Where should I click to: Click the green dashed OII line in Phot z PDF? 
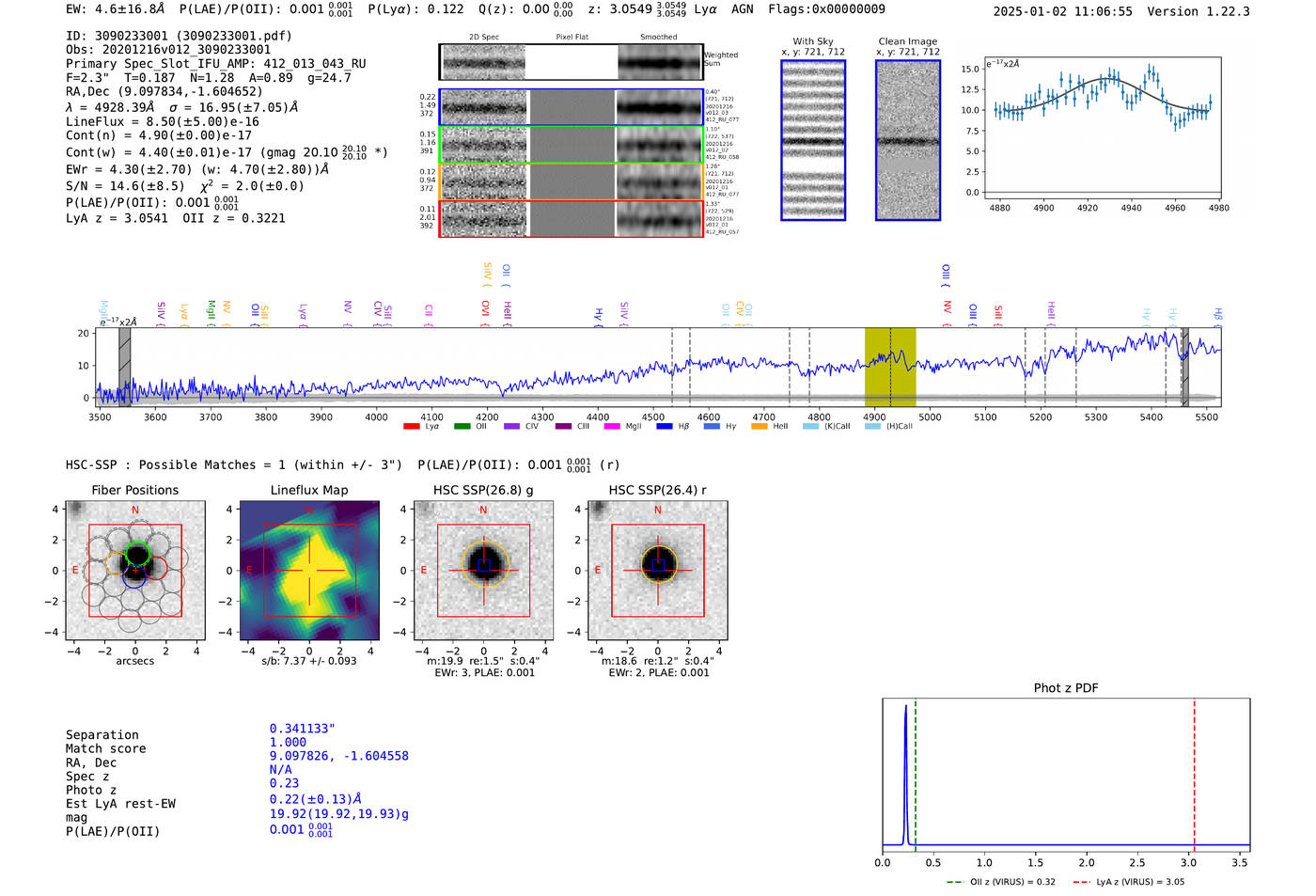coord(915,773)
